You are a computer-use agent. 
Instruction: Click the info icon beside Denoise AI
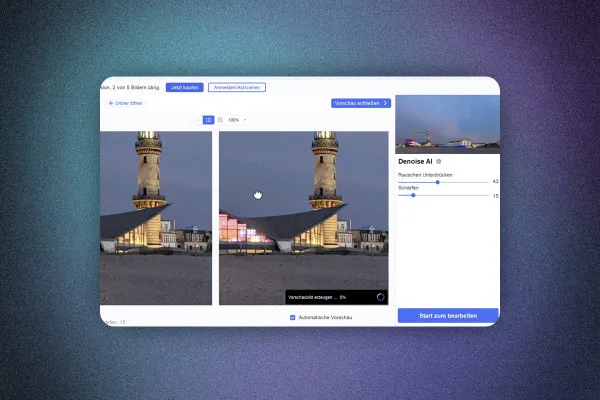[x=439, y=162]
